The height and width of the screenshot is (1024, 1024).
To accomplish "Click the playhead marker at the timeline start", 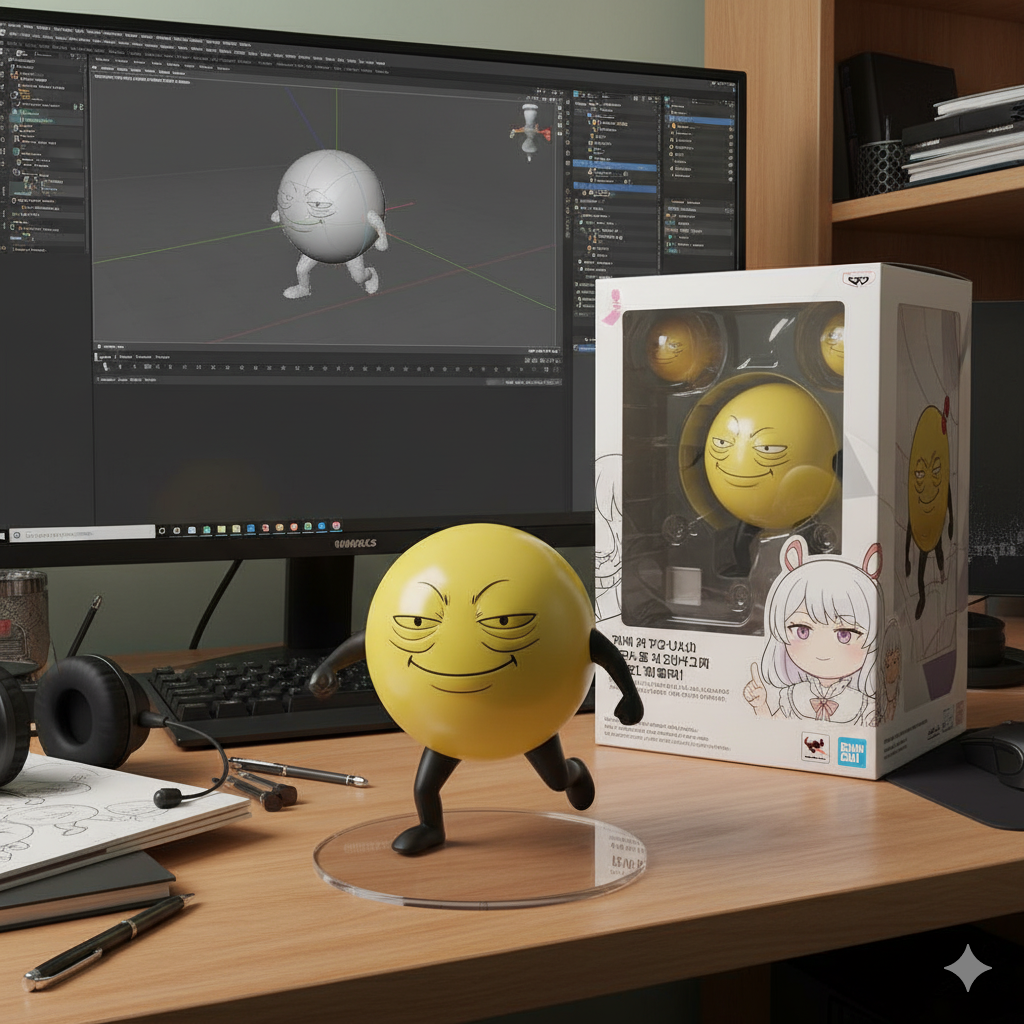I will pyautogui.click(x=105, y=368).
